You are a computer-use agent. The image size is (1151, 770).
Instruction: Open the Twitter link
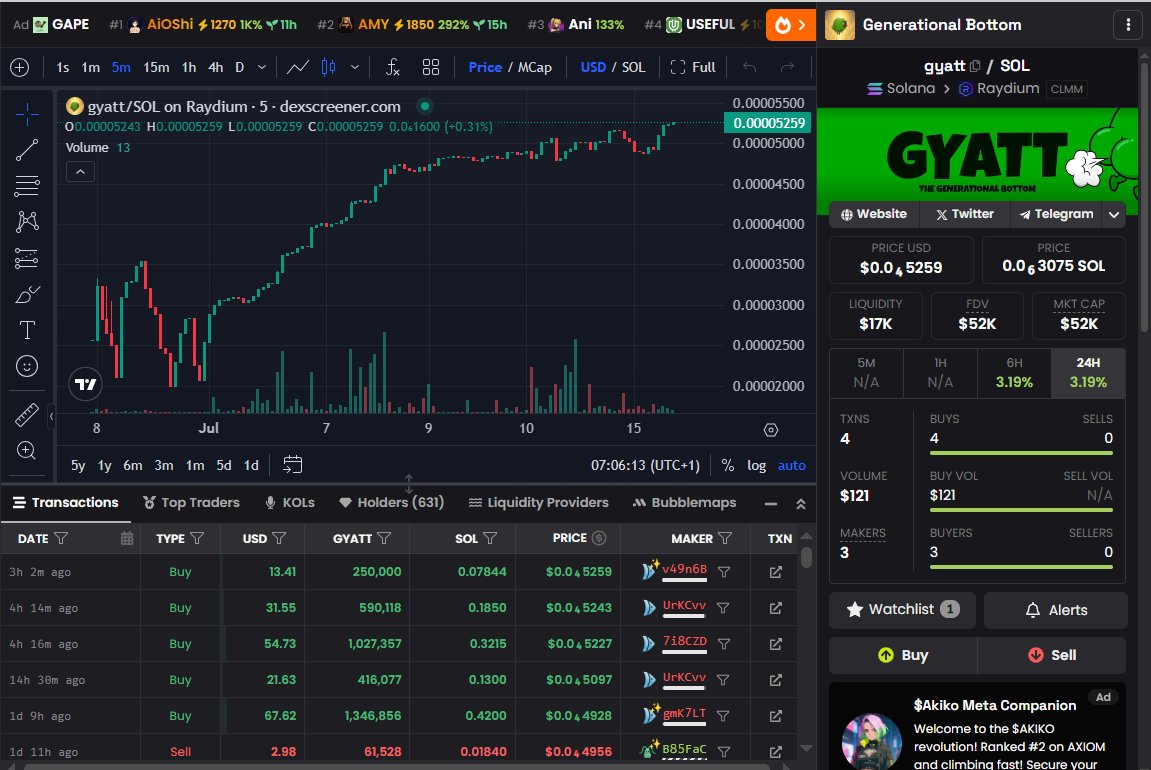(965, 214)
